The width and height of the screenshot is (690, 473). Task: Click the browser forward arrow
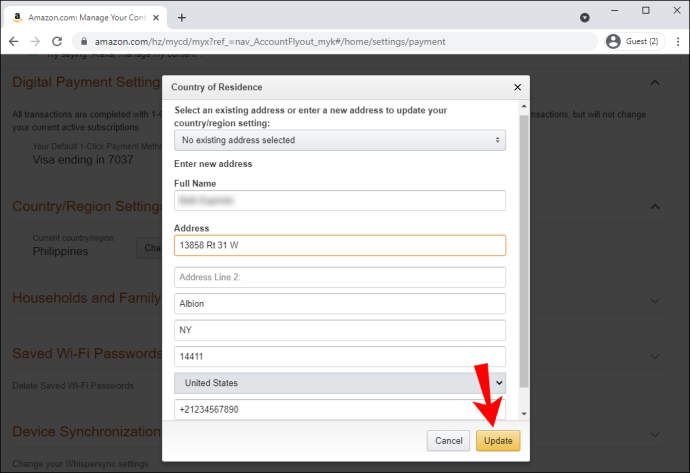(35, 41)
